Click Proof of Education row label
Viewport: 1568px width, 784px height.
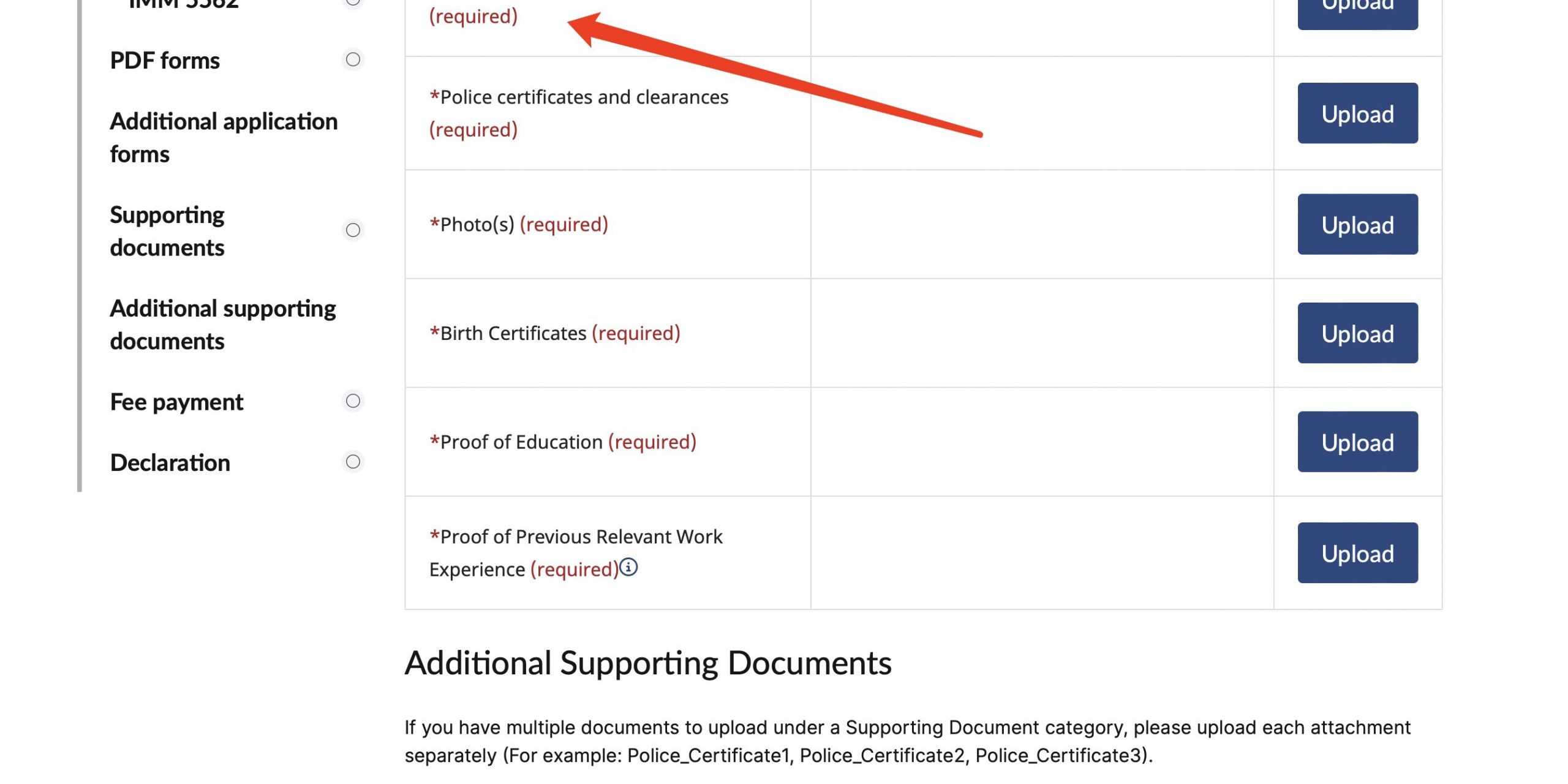tap(521, 442)
